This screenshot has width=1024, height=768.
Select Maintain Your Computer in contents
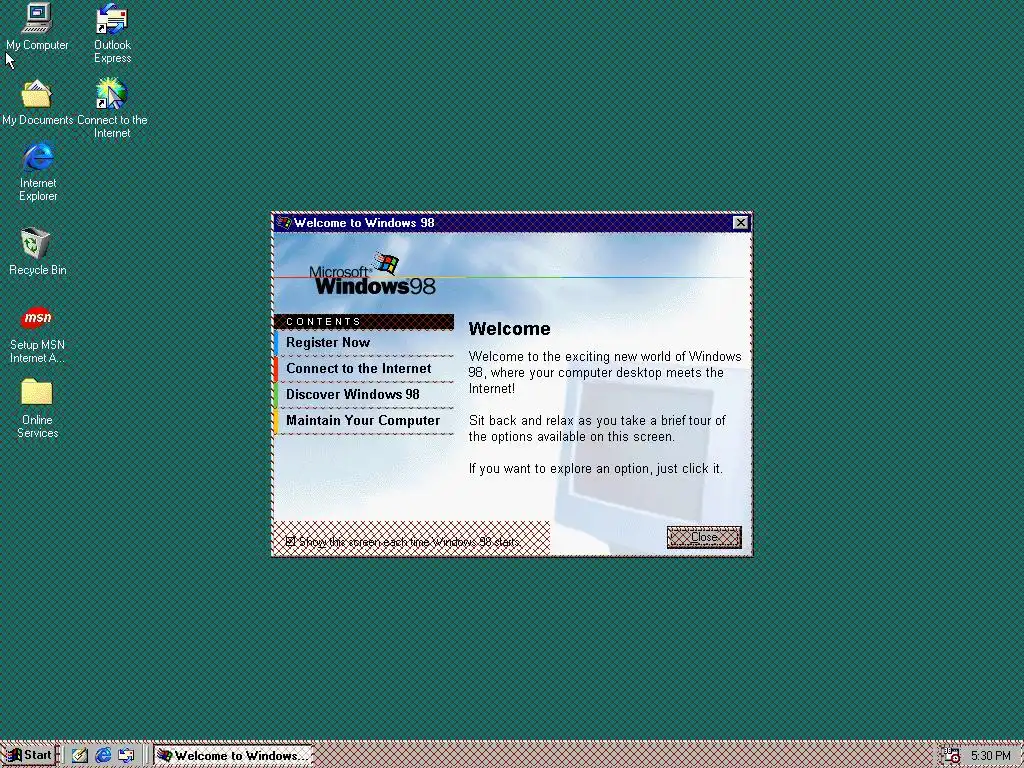(364, 421)
